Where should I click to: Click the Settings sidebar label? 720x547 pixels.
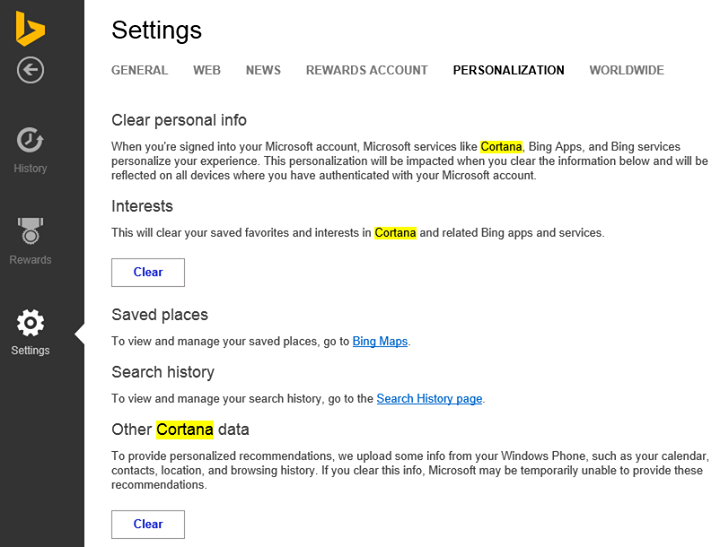point(30,350)
